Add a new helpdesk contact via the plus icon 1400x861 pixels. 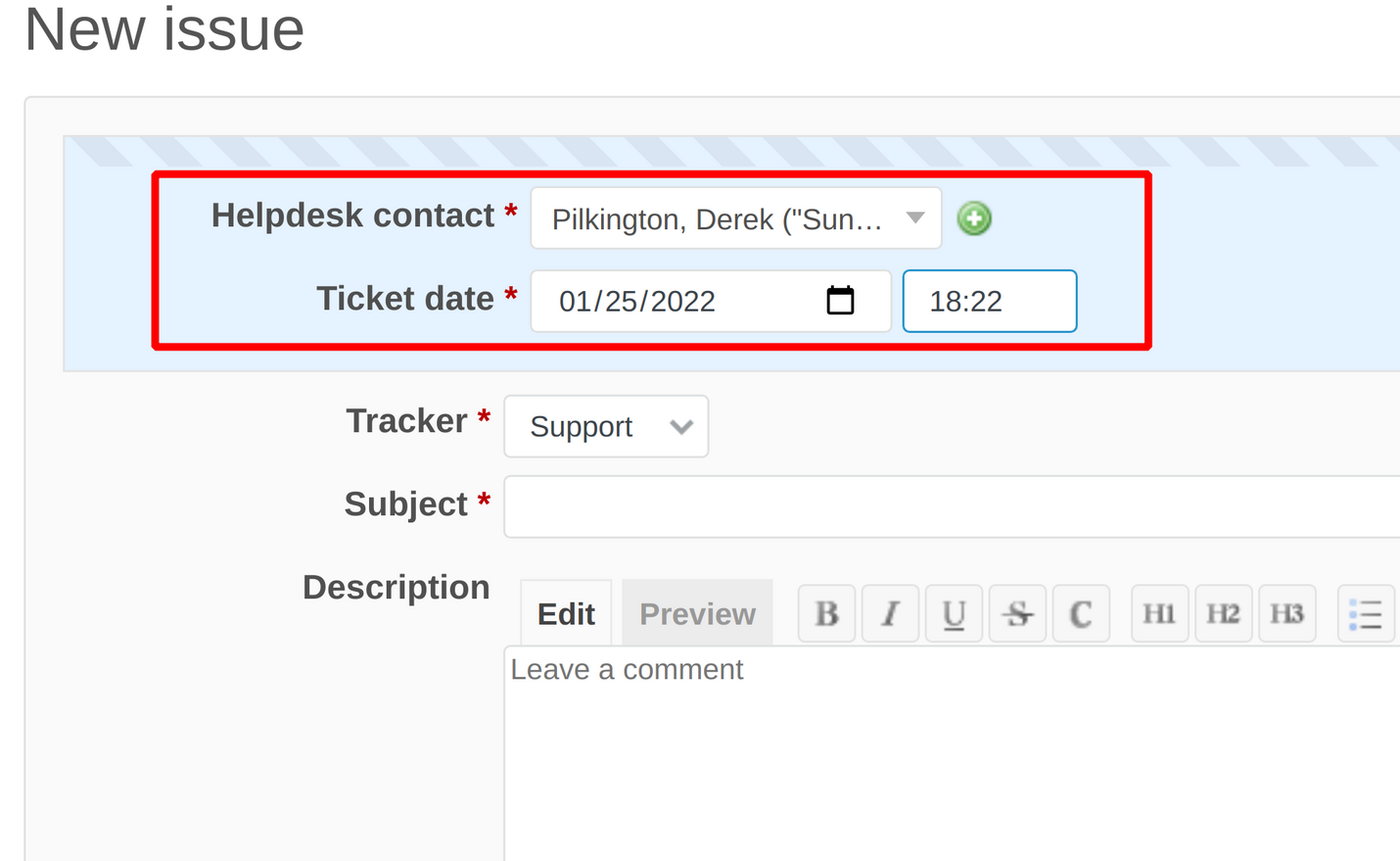pyautogui.click(x=973, y=218)
